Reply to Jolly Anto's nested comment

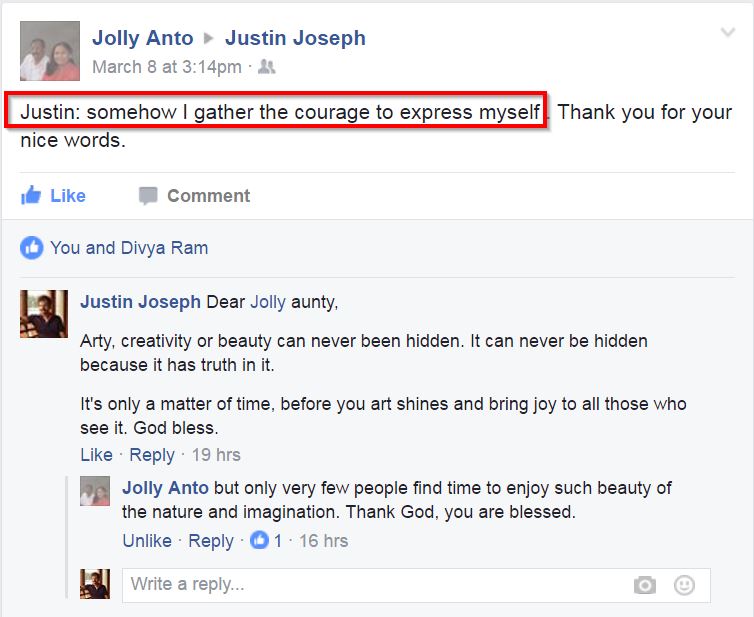211,541
